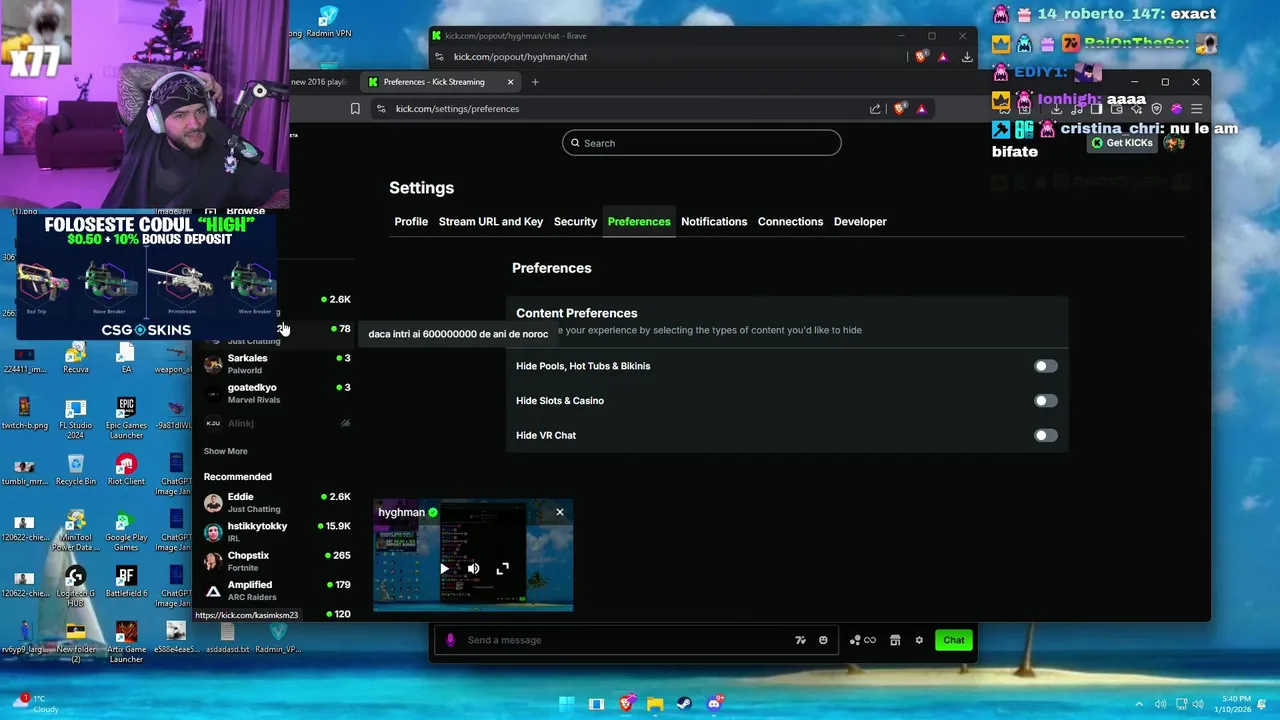Click Brave icon in the taskbar
Image resolution: width=1280 pixels, height=720 pixels.
(626, 704)
